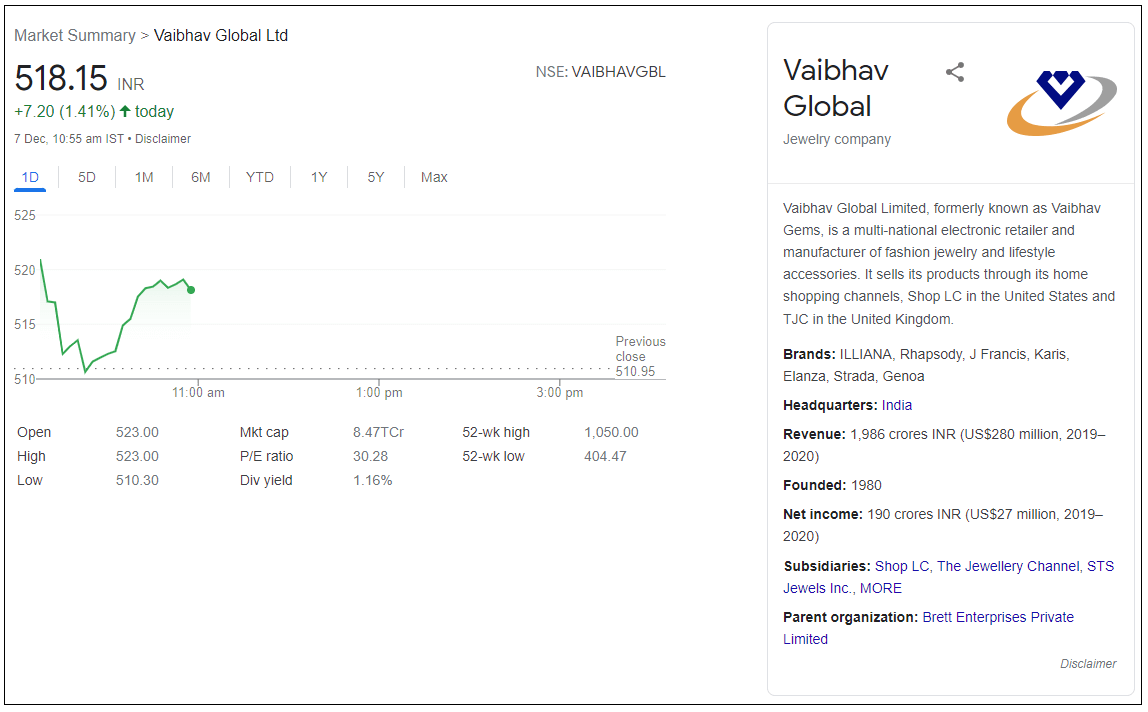Click the Vaibhav Global Ltd breadcrumb text

[x=221, y=35]
